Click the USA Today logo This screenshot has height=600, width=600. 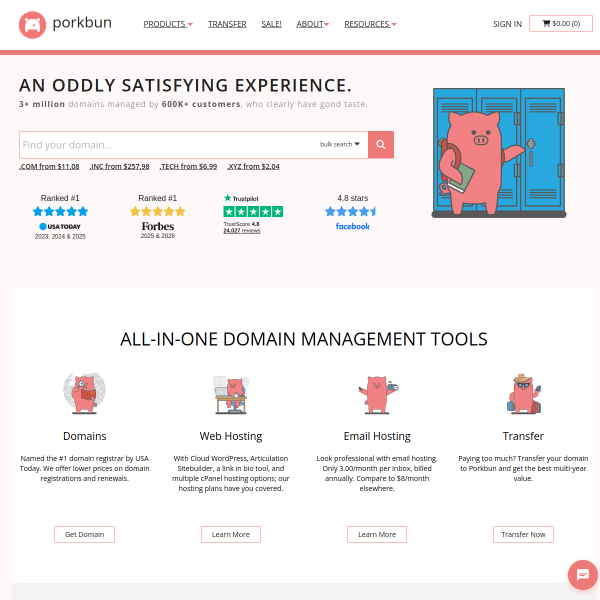pos(60,227)
